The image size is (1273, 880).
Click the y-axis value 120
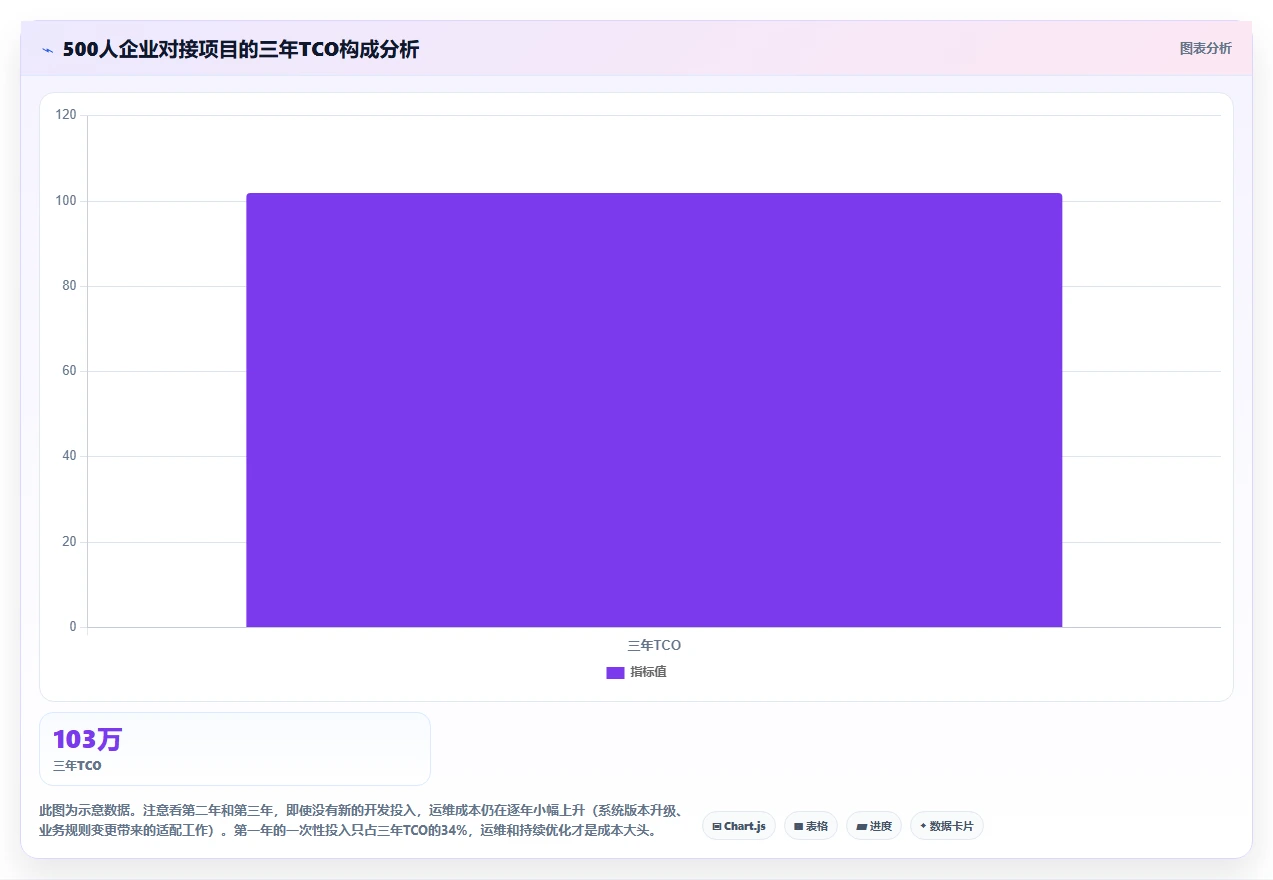pyautogui.click(x=67, y=115)
